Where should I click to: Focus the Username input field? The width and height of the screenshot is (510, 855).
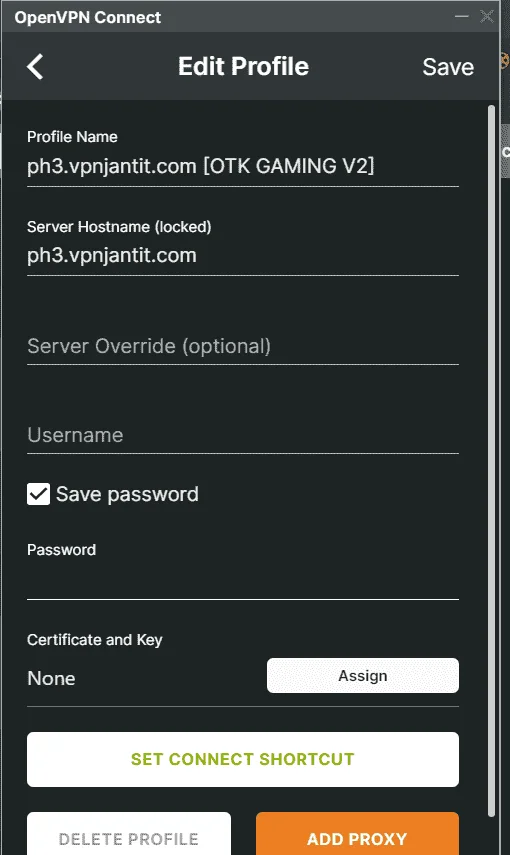(243, 435)
